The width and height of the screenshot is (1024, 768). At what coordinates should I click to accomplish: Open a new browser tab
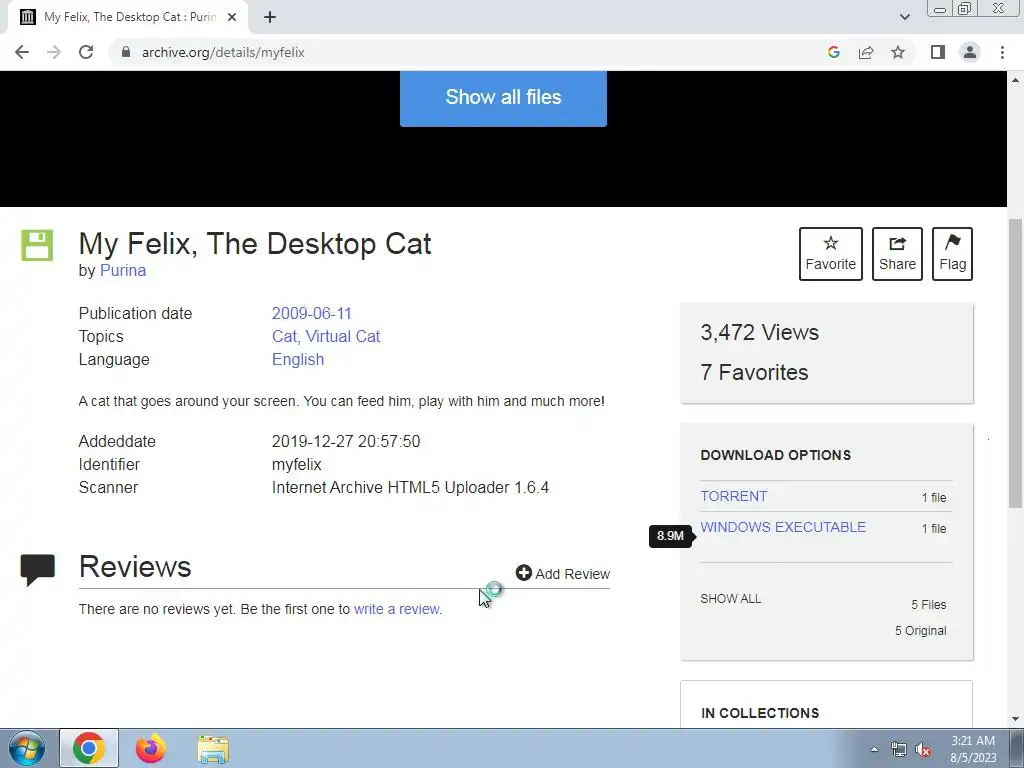coord(270,18)
